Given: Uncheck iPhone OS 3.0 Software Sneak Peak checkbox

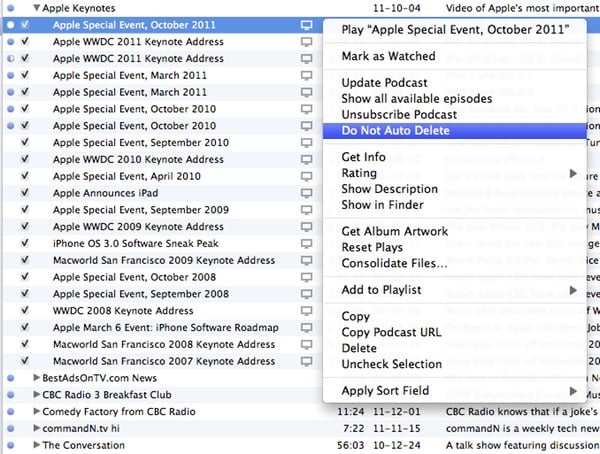Looking at the screenshot, I should click(25, 243).
